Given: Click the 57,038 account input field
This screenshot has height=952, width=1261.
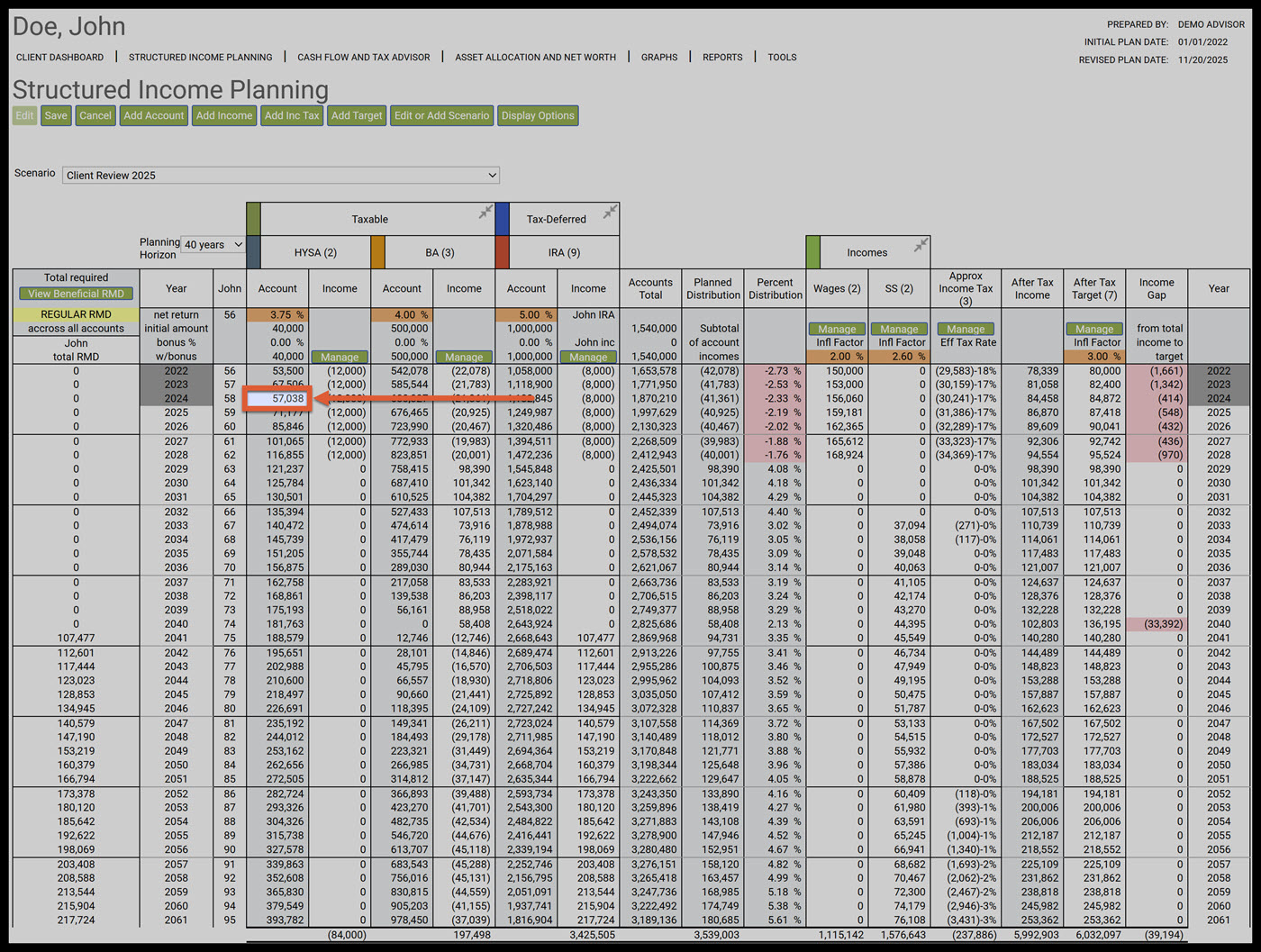Looking at the screenshot, I should click(x=277, y=398).
